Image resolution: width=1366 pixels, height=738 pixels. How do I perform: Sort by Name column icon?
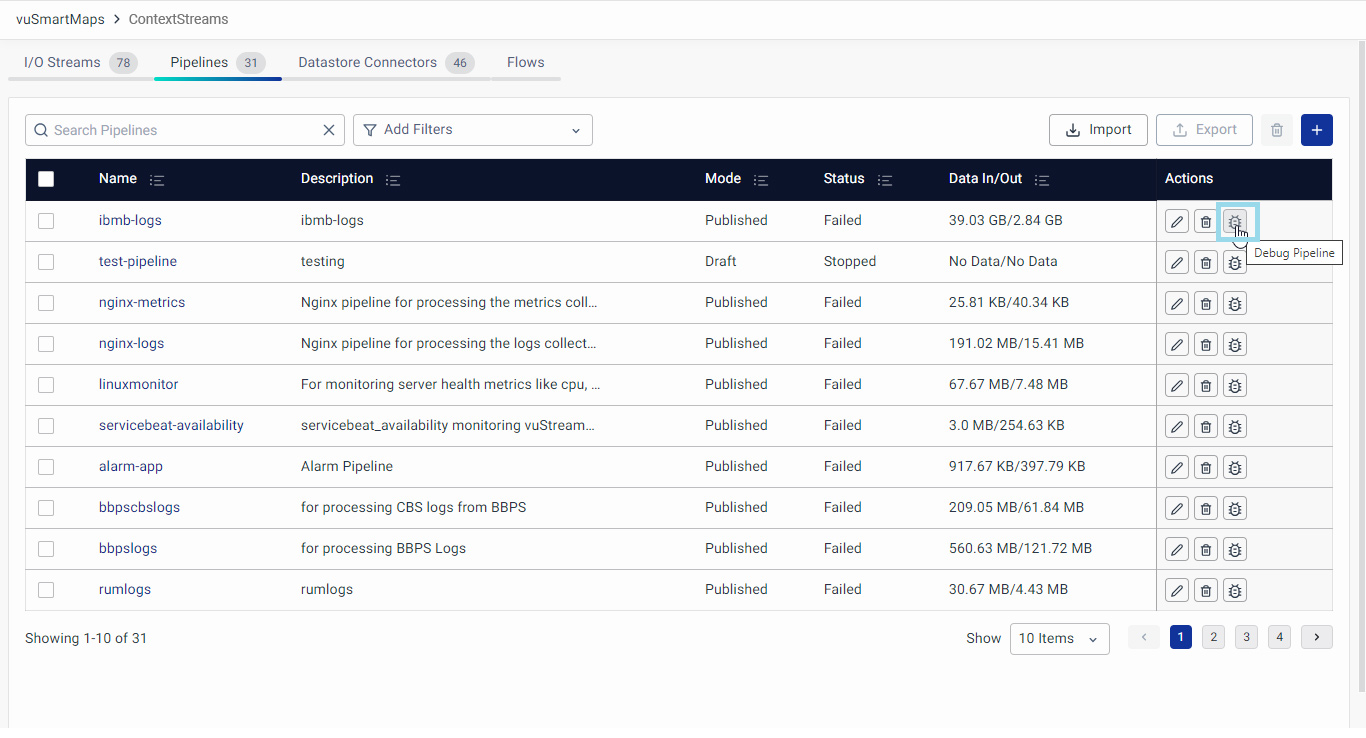(157, 180)
